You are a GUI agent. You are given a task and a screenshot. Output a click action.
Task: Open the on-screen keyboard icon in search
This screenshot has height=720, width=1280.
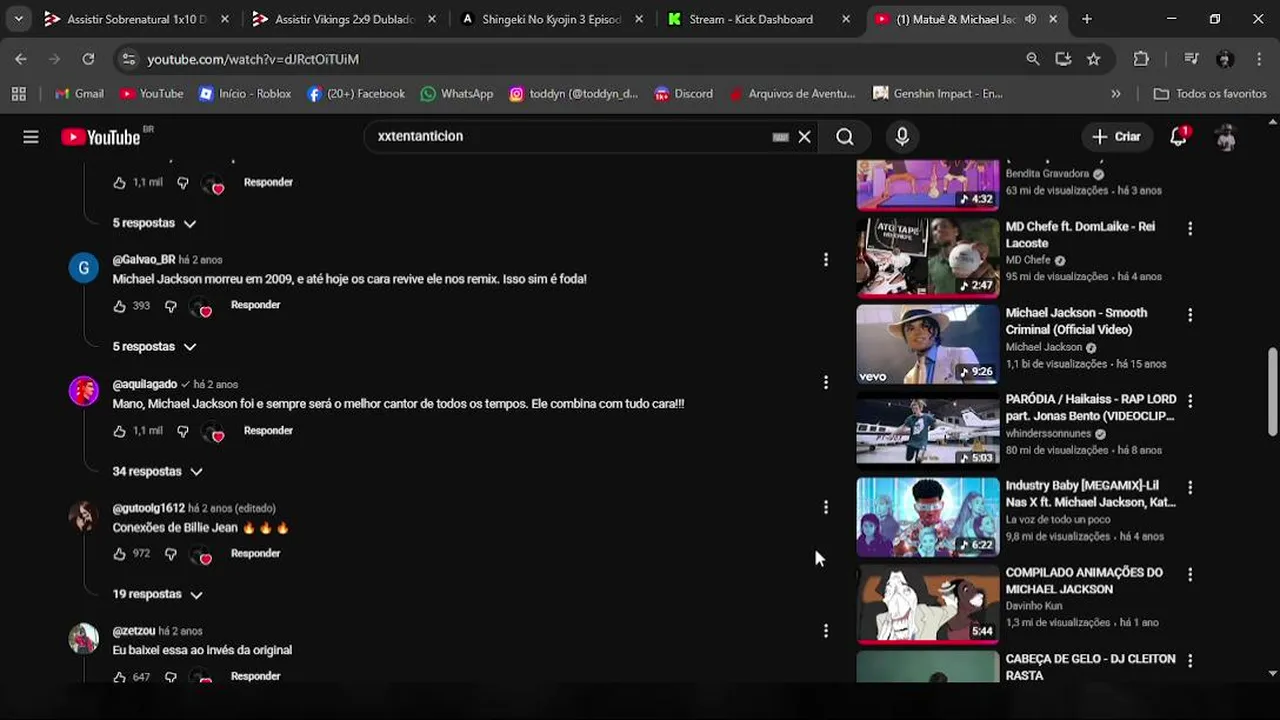point(781,137)
